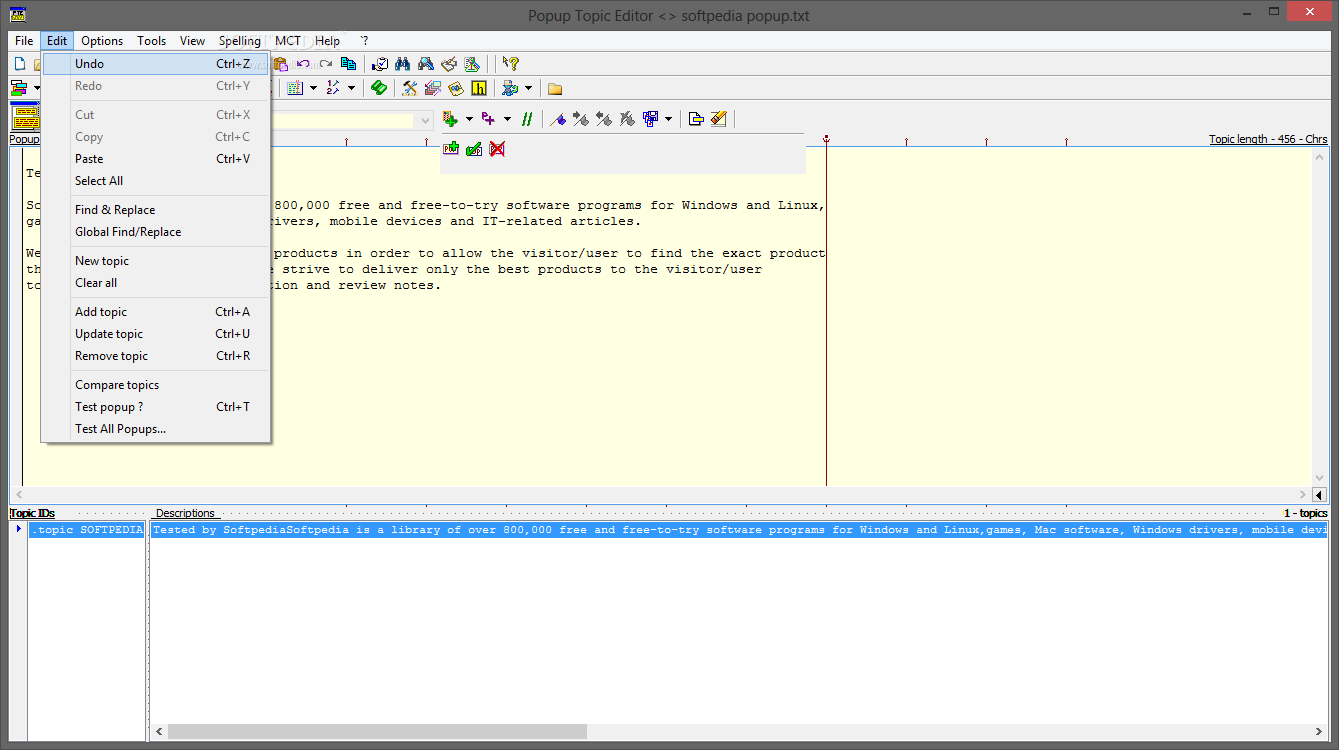Click the blue flag bookmark icon
Viewport: 1339px width, 750px height.
(558, 119)
